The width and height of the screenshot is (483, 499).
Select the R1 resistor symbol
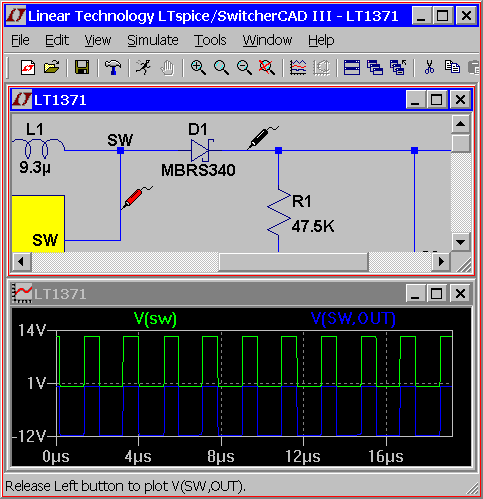(x=279, y=212)
